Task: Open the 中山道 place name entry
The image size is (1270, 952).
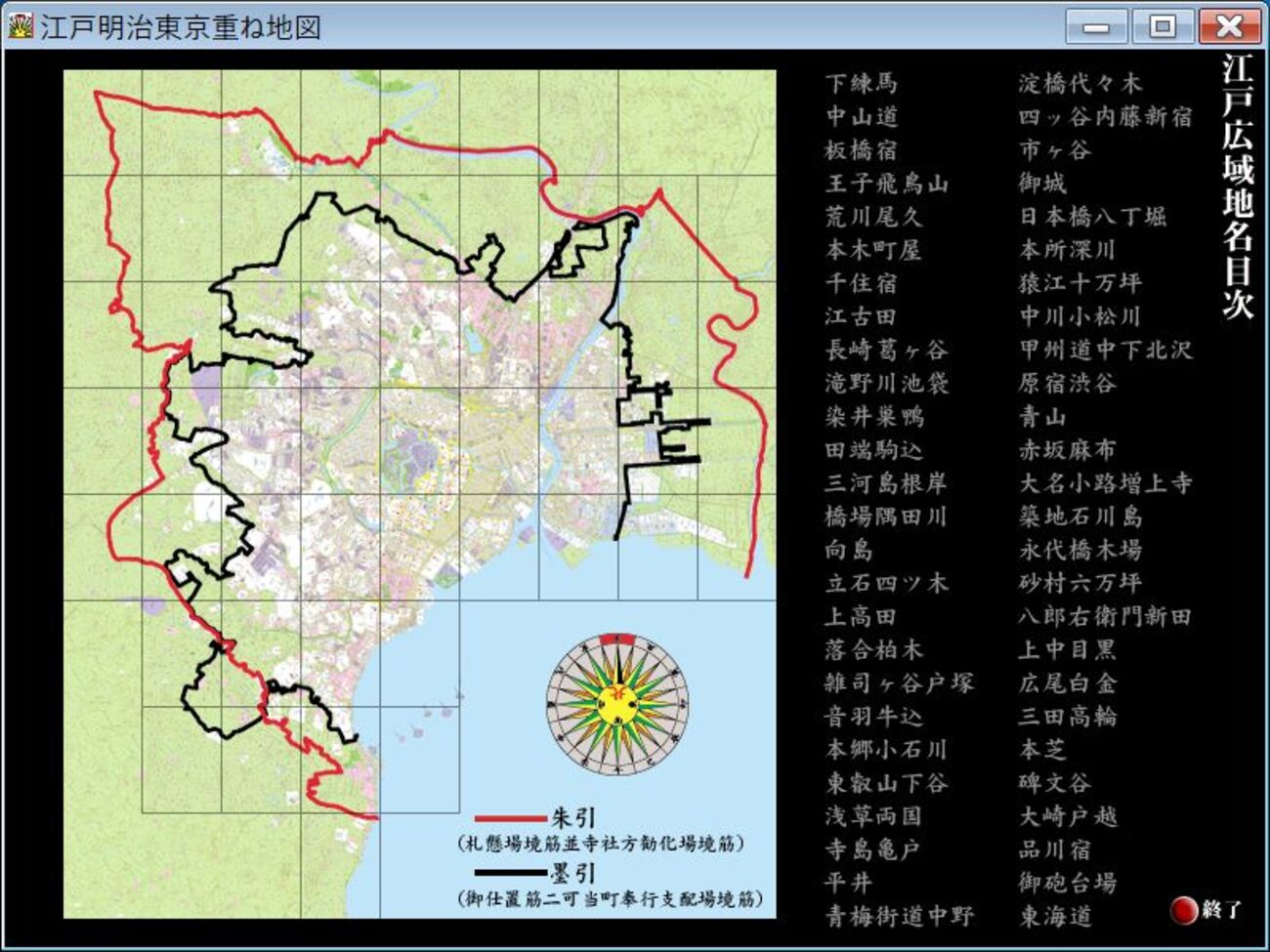Action: click(x=862, y=116)
